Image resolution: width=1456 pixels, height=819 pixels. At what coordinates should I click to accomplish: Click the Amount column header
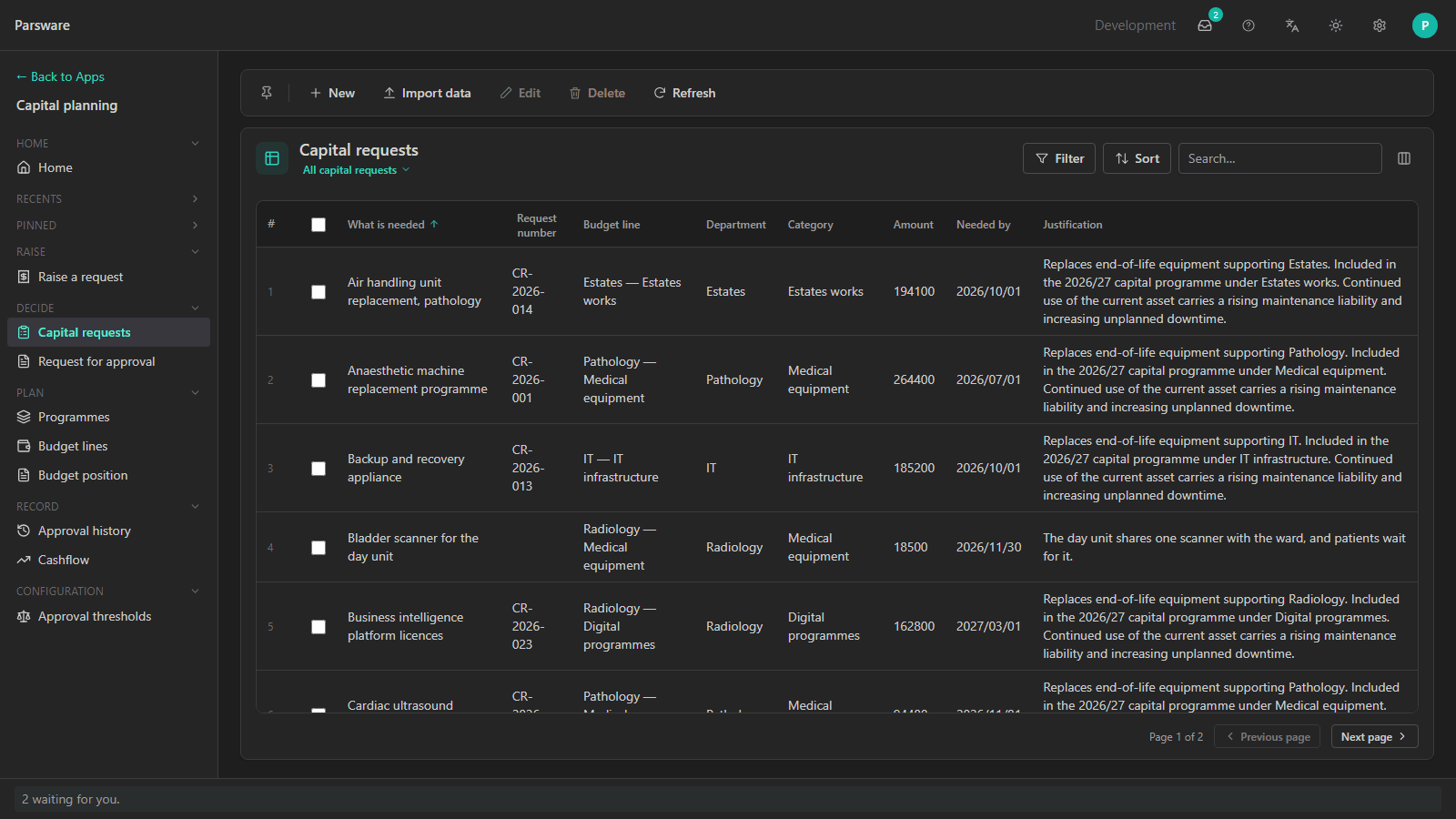pos(913,225)
